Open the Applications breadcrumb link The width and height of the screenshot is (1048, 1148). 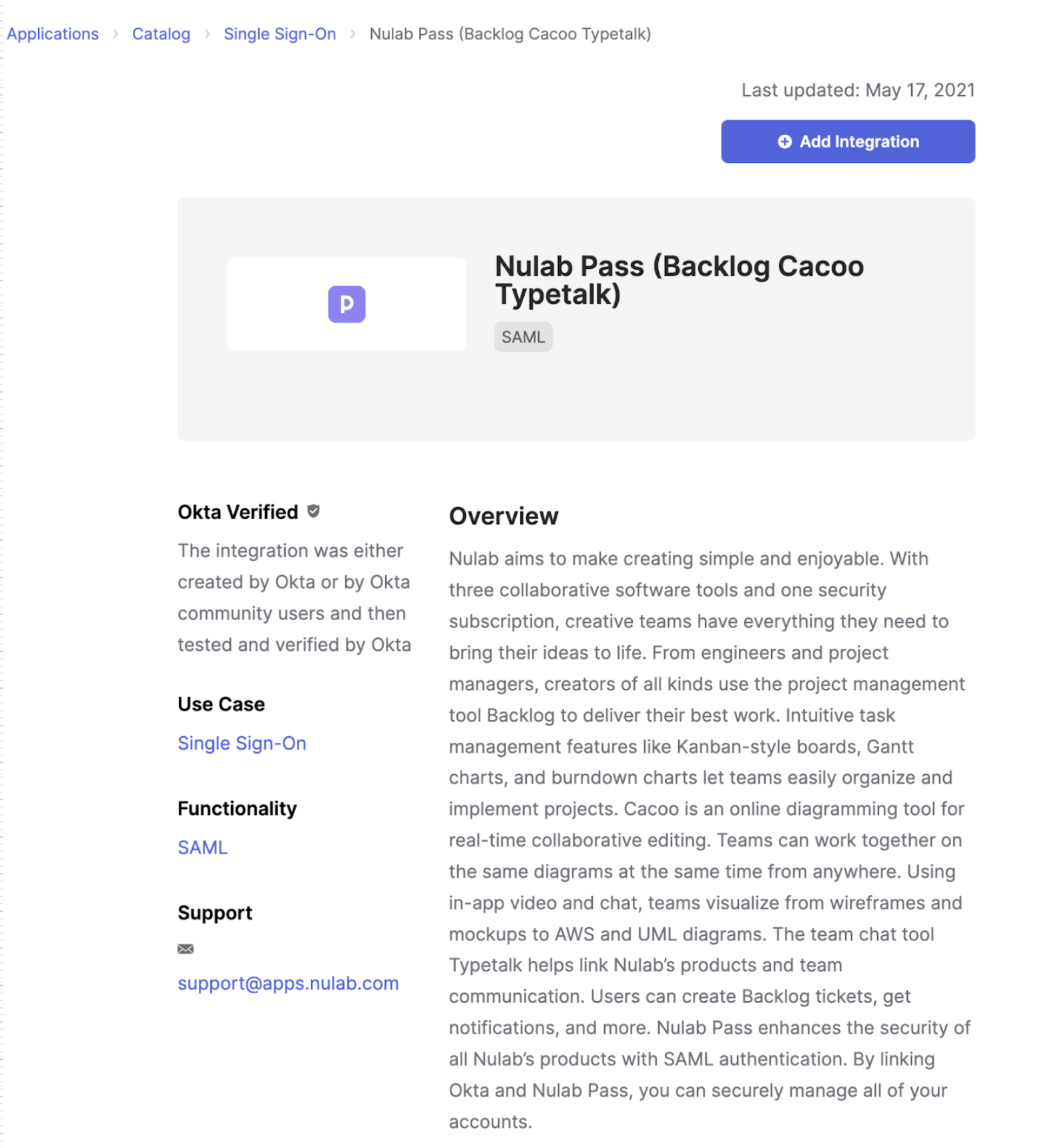(x=53, y=34)
